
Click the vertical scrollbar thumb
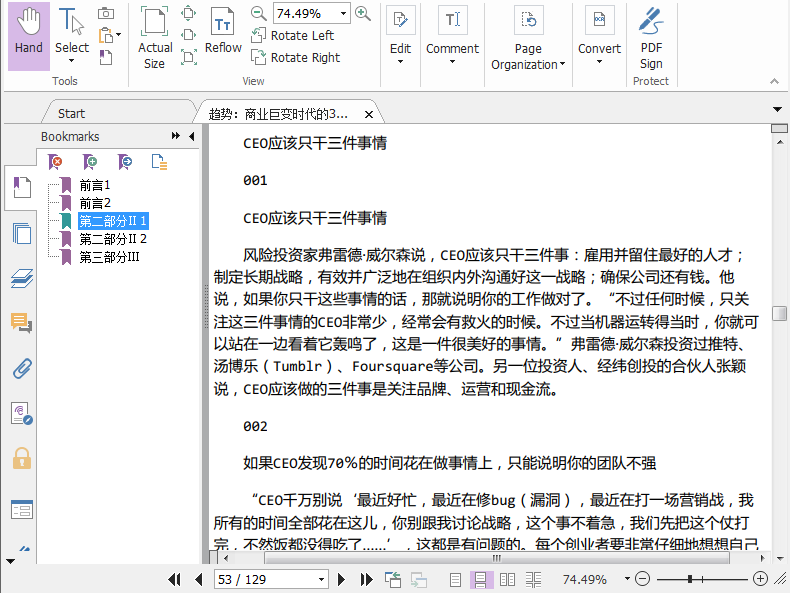click(x=779, y=313)
